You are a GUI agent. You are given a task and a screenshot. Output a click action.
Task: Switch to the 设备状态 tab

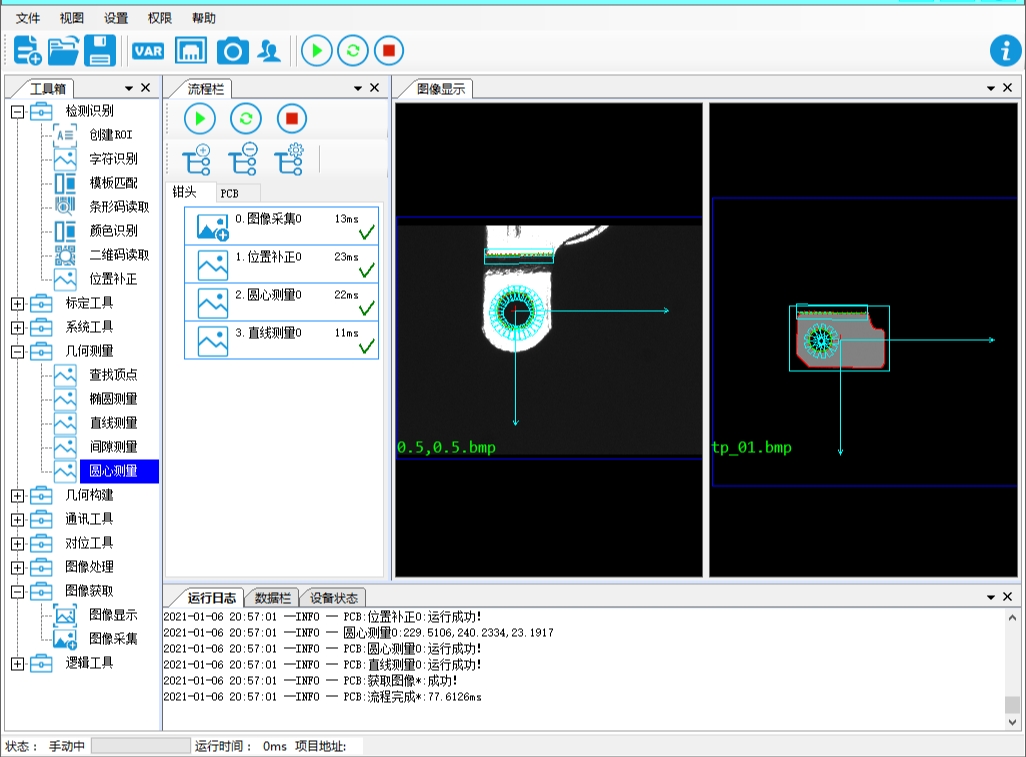click(333, 598)
